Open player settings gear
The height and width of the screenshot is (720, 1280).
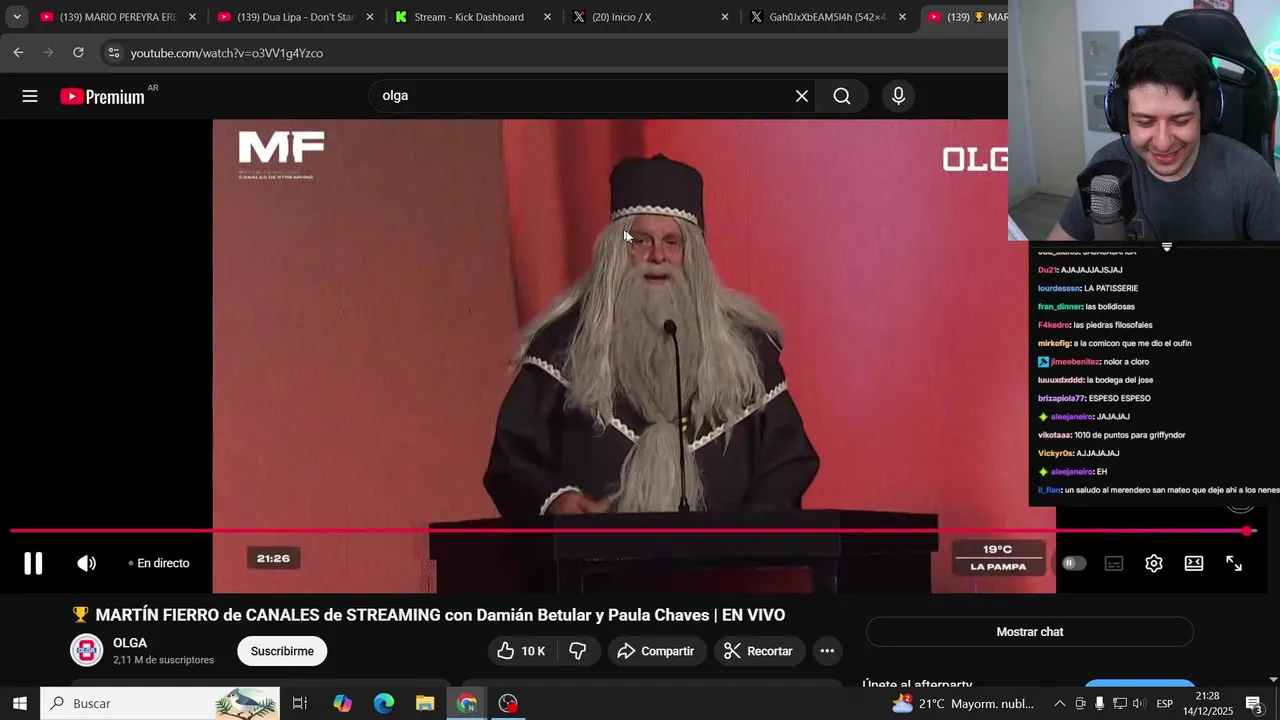click(x=1154, y=563)
